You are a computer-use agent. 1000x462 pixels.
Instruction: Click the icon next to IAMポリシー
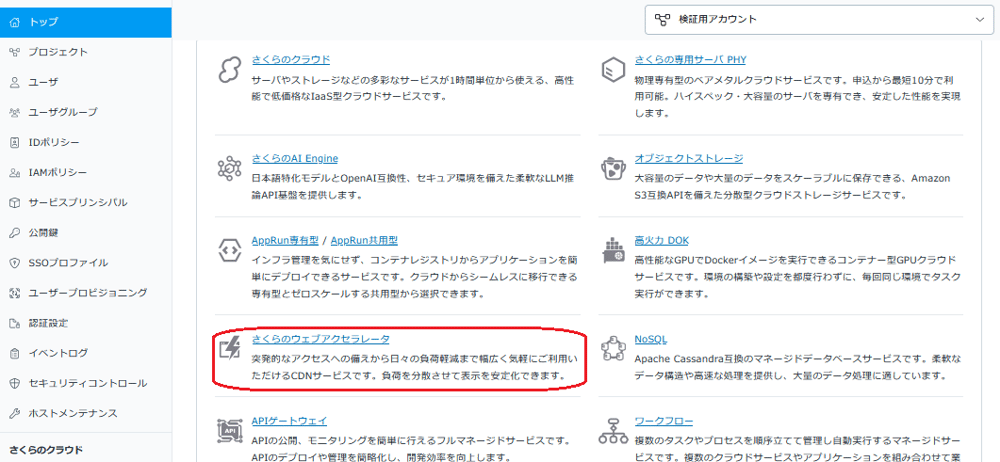point(15,172)
